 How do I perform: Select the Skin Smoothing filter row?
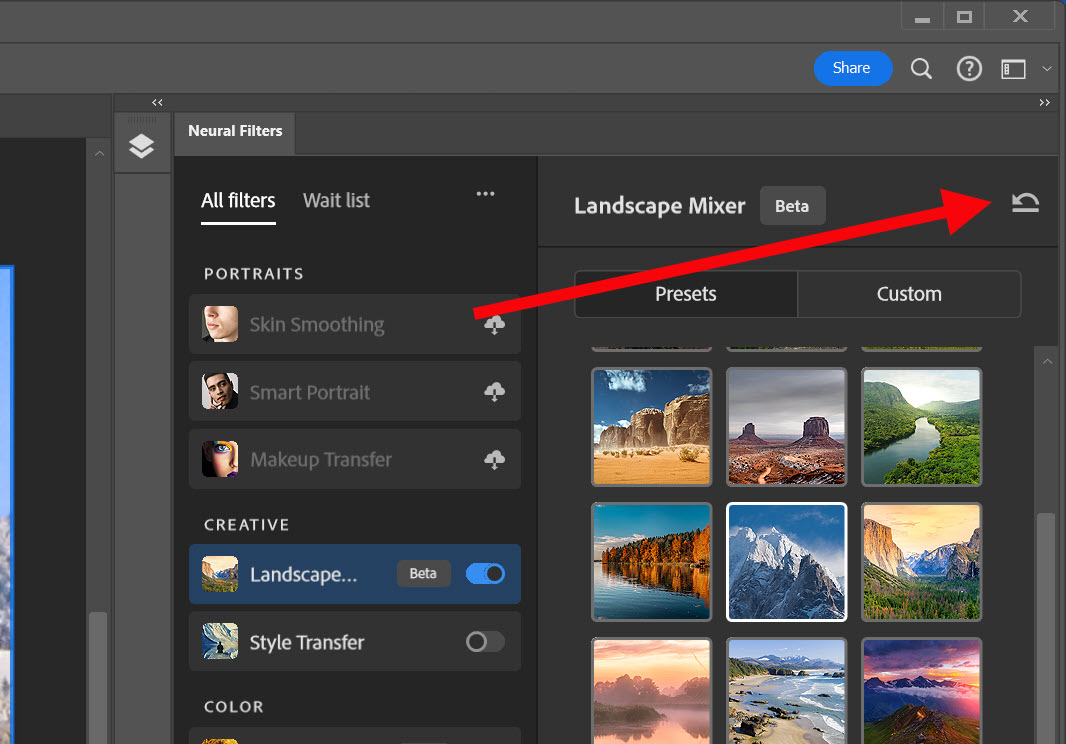[x=355, y=324]
